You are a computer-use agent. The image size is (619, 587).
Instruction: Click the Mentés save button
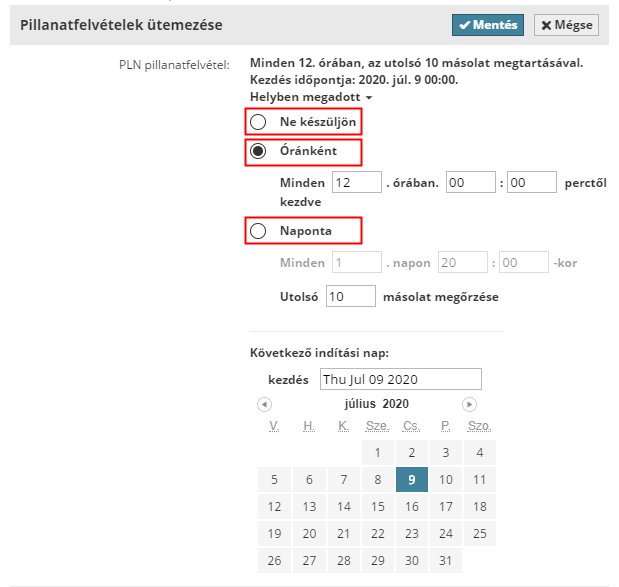[x=487, y=25]
